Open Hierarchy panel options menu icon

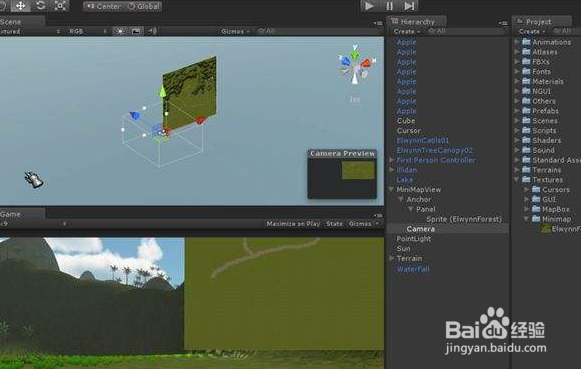(503, 23)
